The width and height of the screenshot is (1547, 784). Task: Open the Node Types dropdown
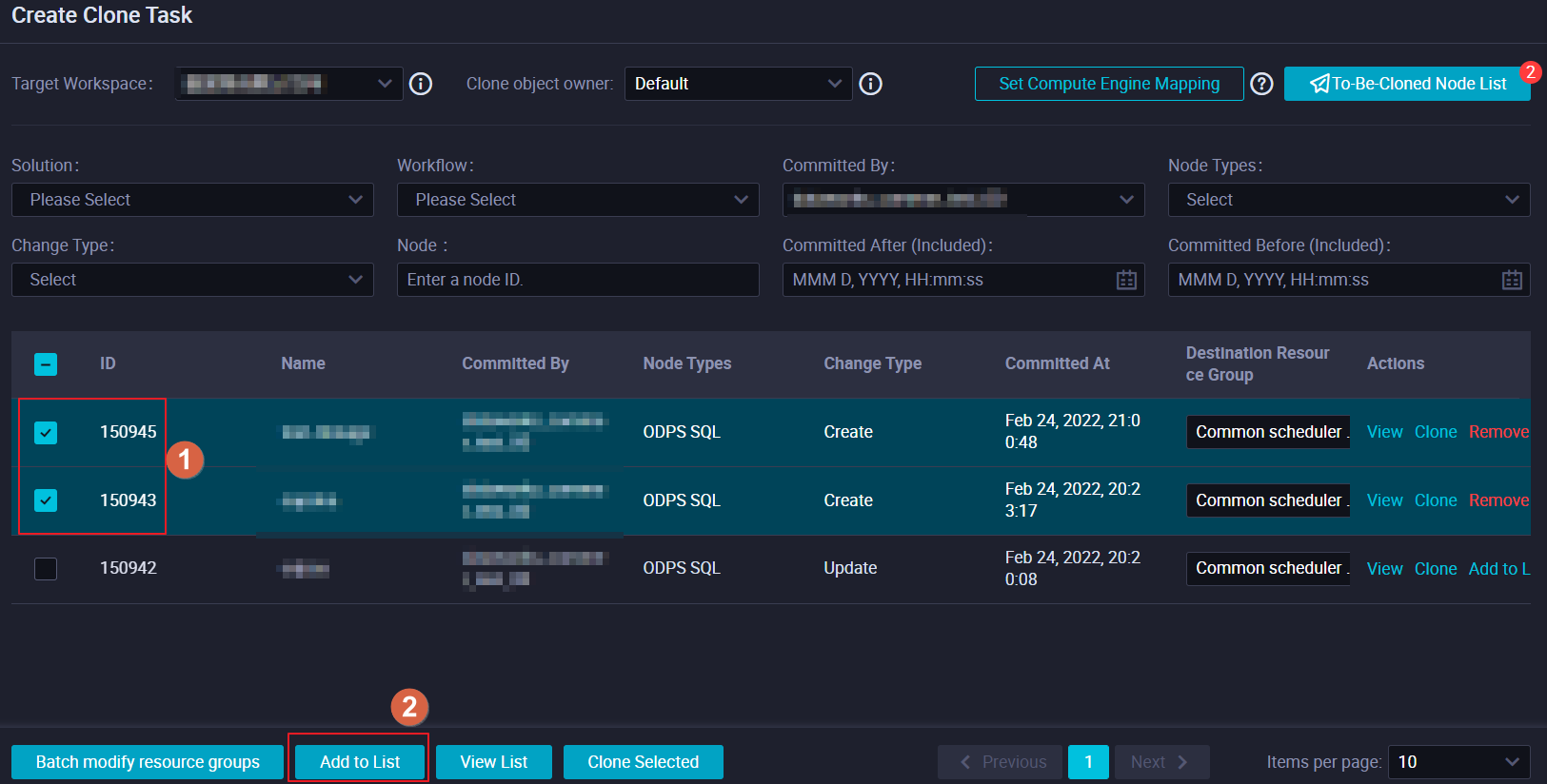pos(1349,200)
